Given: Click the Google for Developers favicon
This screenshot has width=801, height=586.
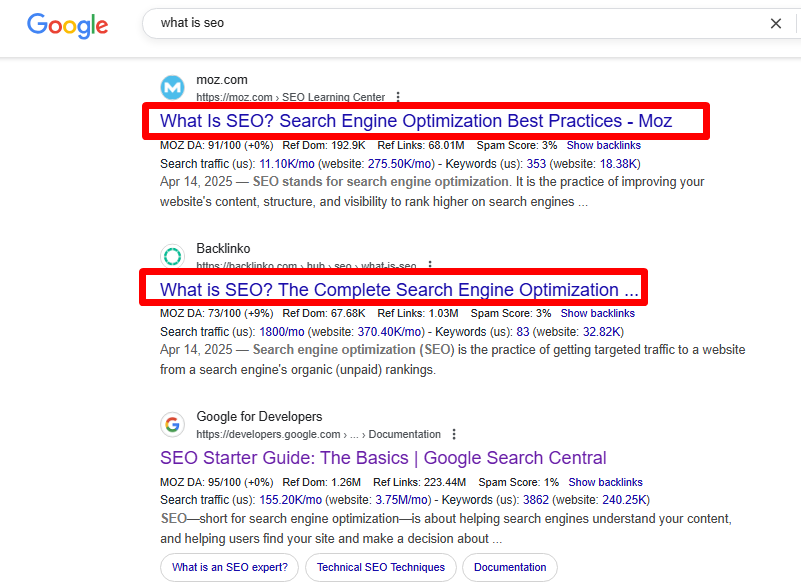Looking at the screenshot, I should click(172, 425).
